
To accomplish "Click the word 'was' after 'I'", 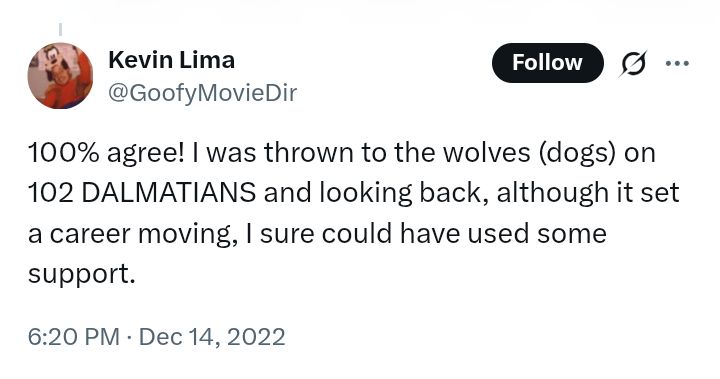I will 231,154.
